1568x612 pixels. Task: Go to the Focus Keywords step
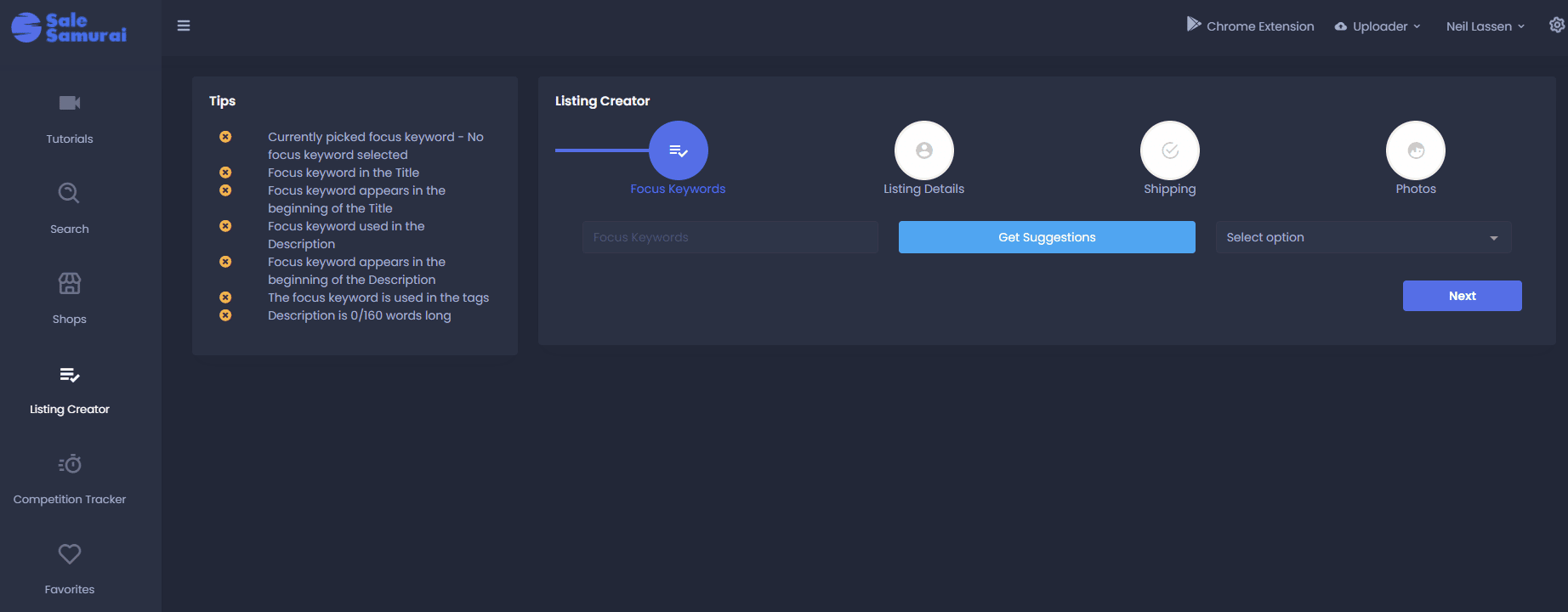[x=679, y=150]
